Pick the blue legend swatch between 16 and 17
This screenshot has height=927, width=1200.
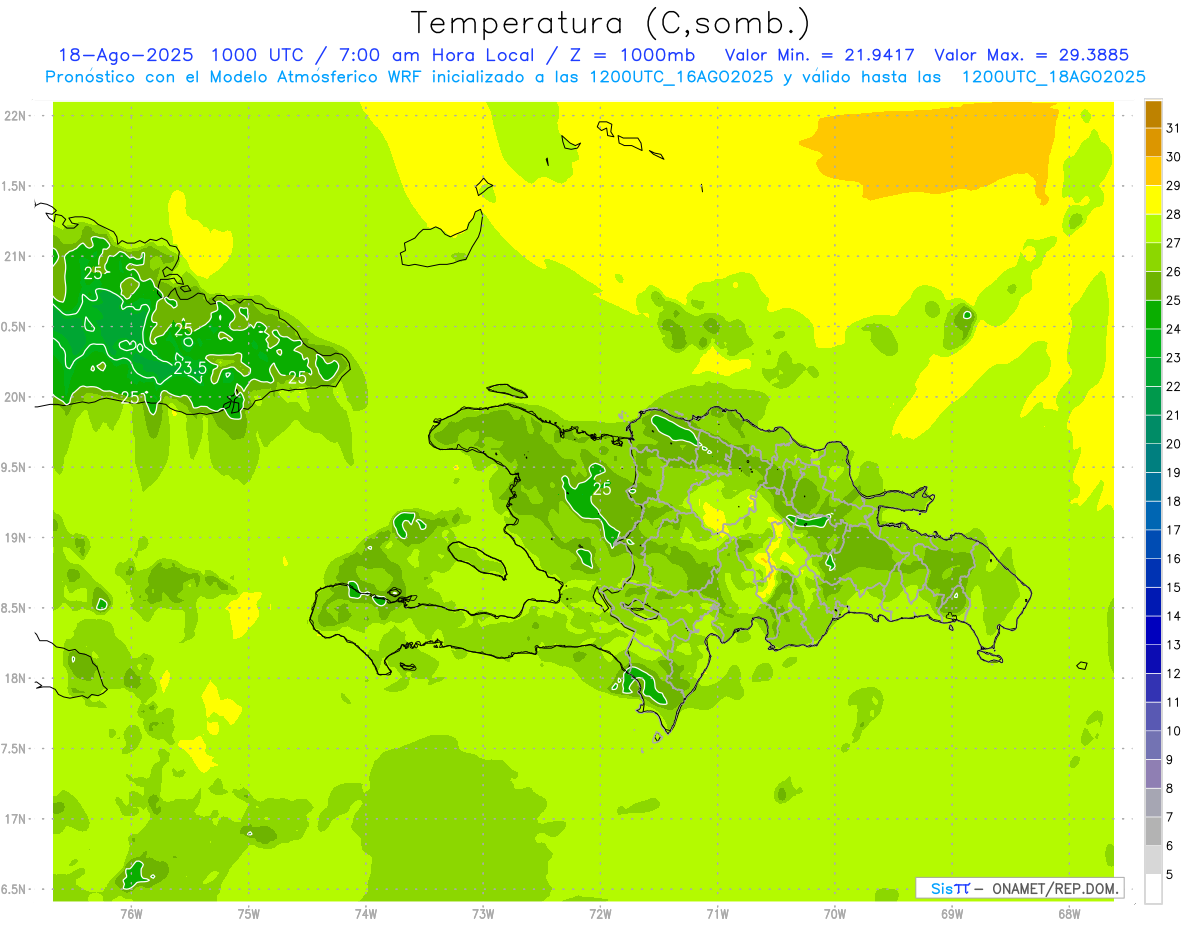click(1153, 545)
